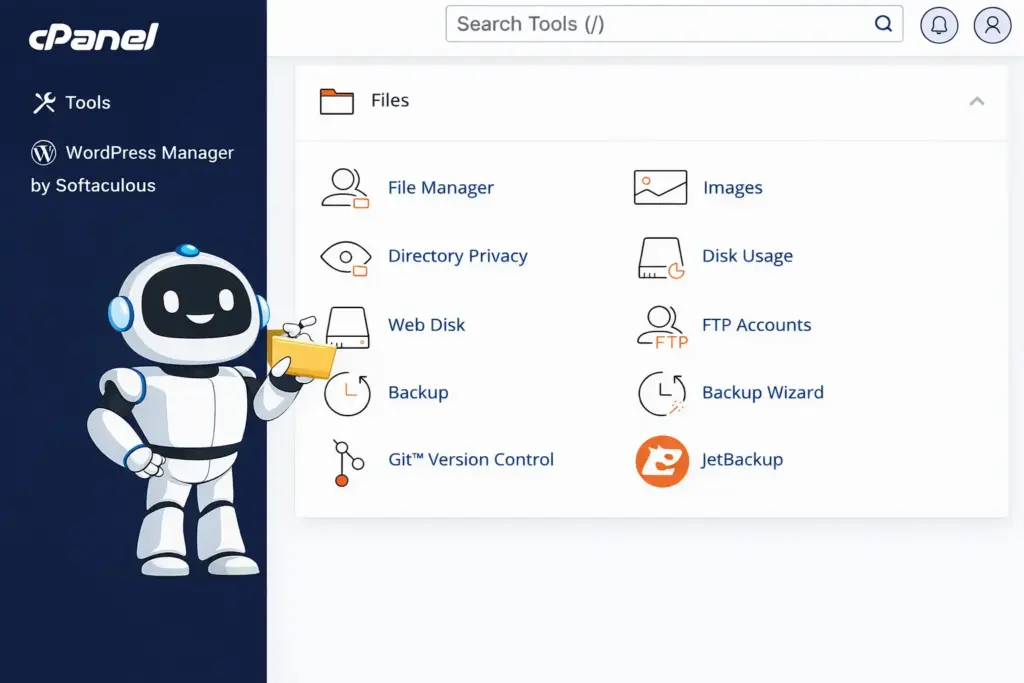The image size is (1024, 683).
Task: Click the orange JetBackup icon
Action: coord(662,461)
